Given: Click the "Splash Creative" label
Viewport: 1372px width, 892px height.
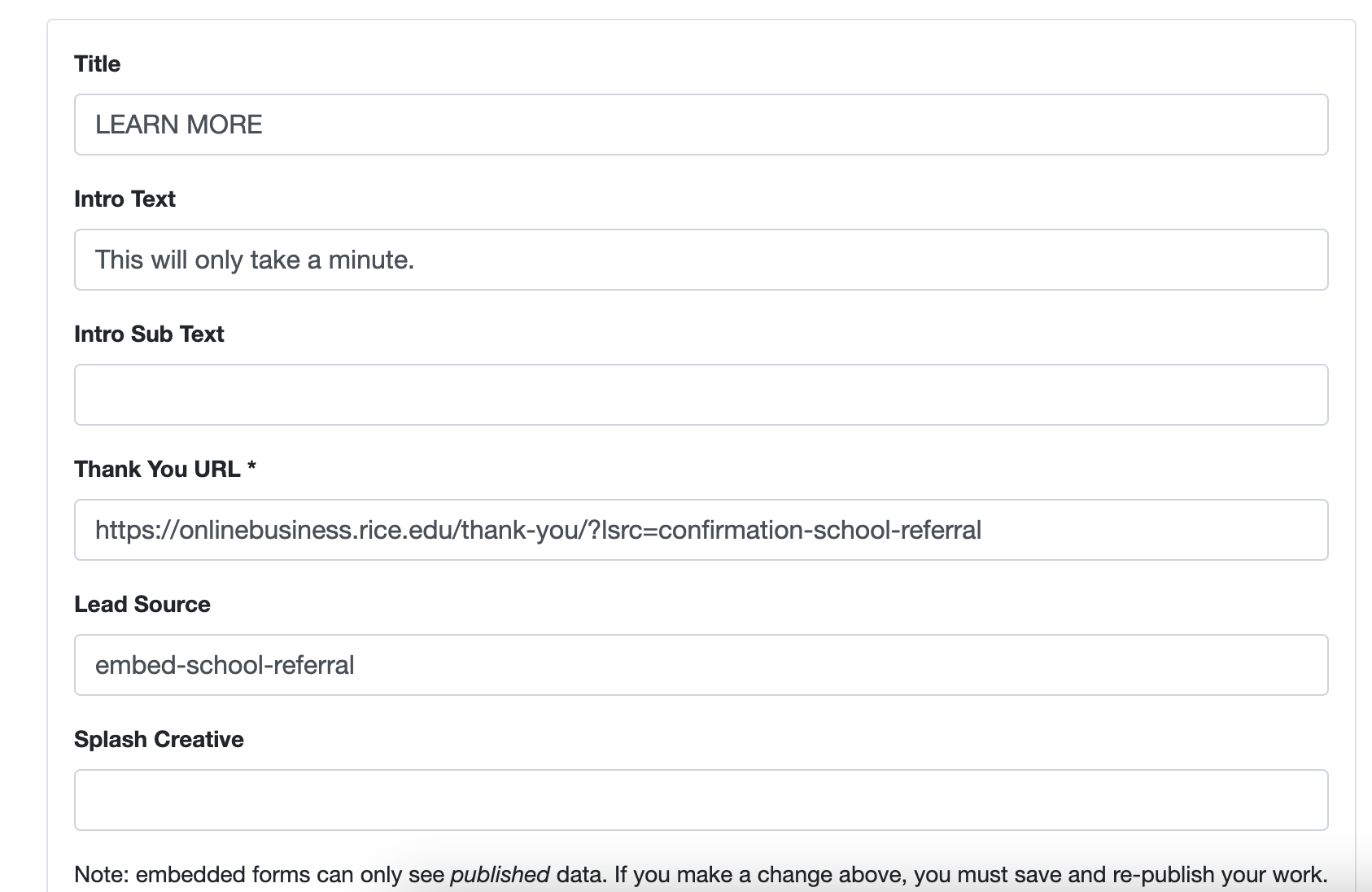Looking at the screenshot, I should (x=159, y=740).
